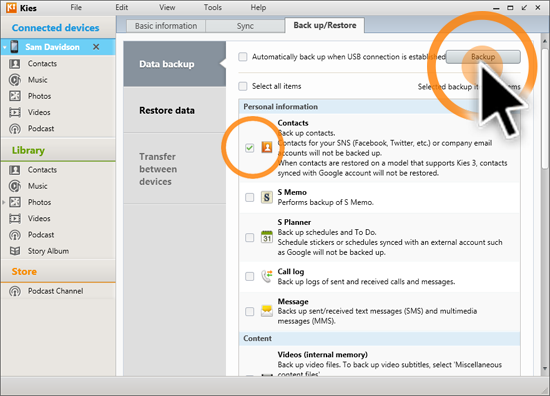Disconnect Sam Davidson device with X
This screenshot has height=396, width=550.
coord(96,47)
